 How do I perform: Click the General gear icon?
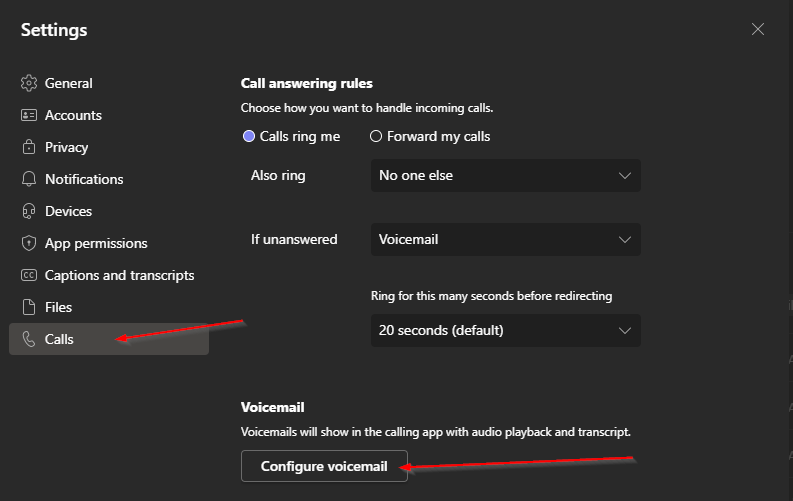pyautogui.click(x=29, y=83)
